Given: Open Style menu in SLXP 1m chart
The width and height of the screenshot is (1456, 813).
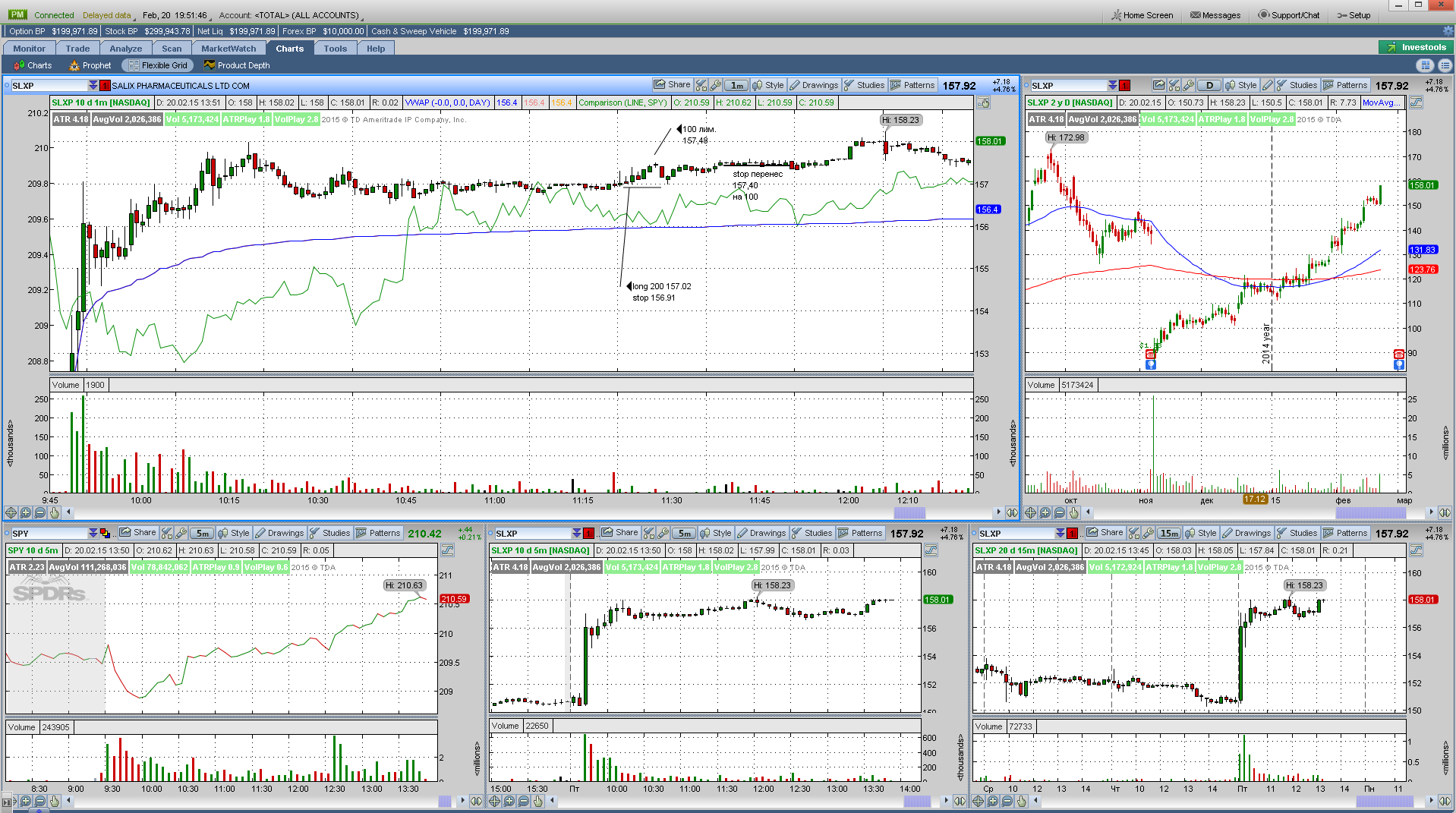Looking at the screenshot, I should tap(767, 85).
